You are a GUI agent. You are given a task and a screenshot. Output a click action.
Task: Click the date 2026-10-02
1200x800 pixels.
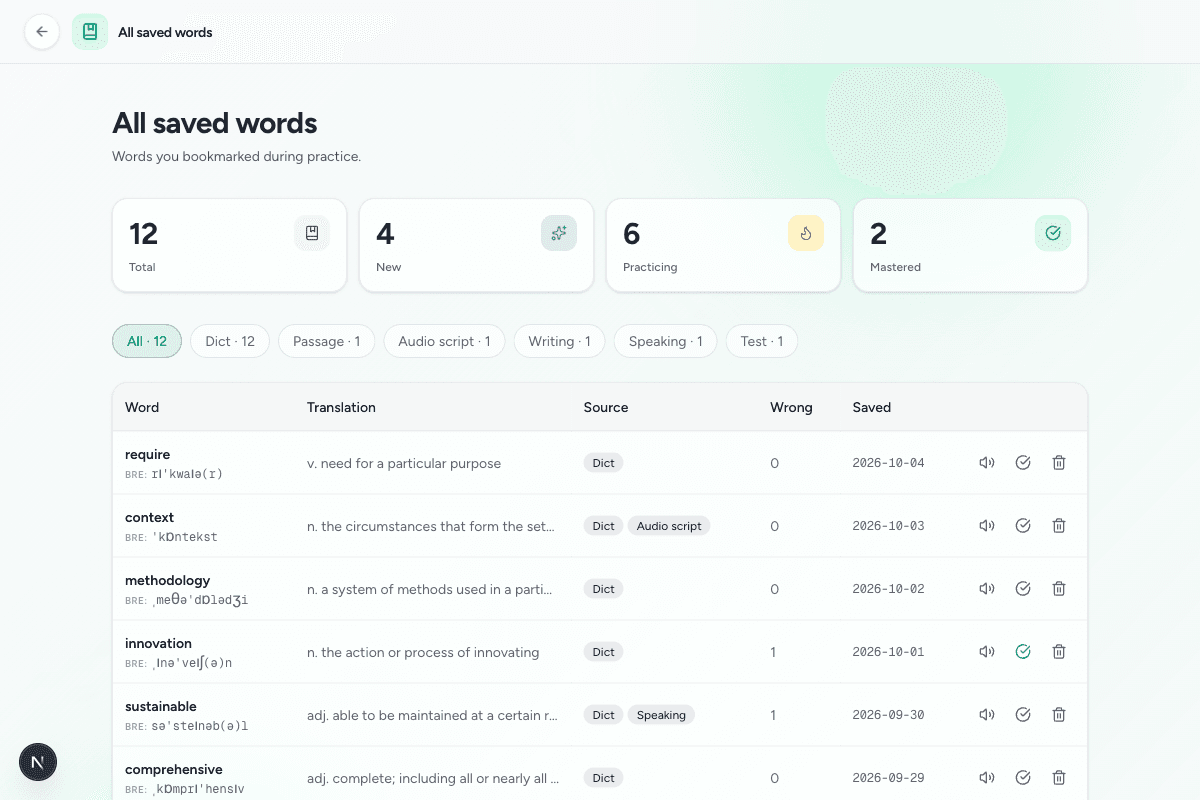click(888, 589)
